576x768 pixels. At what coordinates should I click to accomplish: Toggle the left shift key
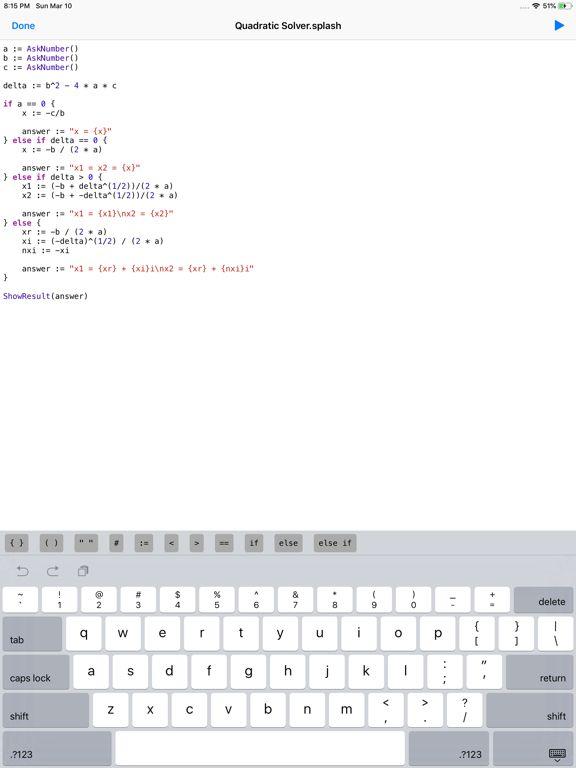pyautogui.click(x=46, y=710)
